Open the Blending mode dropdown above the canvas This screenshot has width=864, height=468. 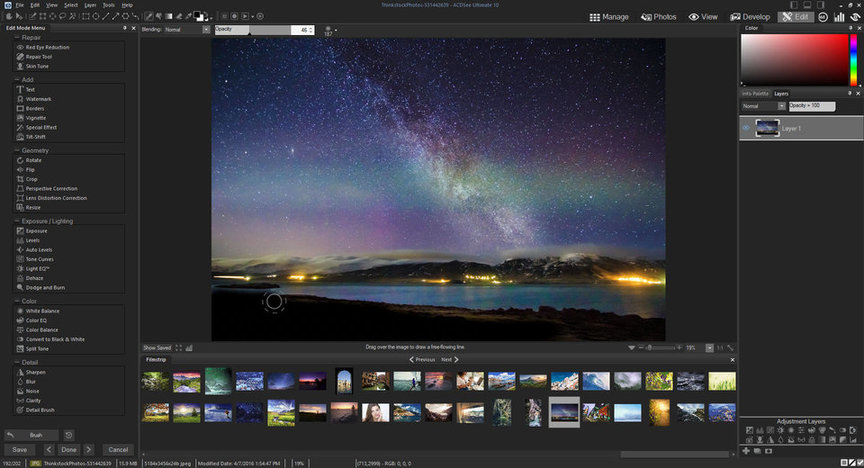[186, 30]
